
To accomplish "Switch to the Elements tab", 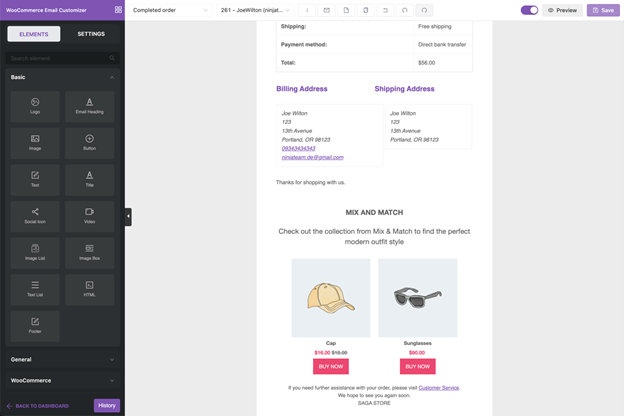I will coord(34,34).
